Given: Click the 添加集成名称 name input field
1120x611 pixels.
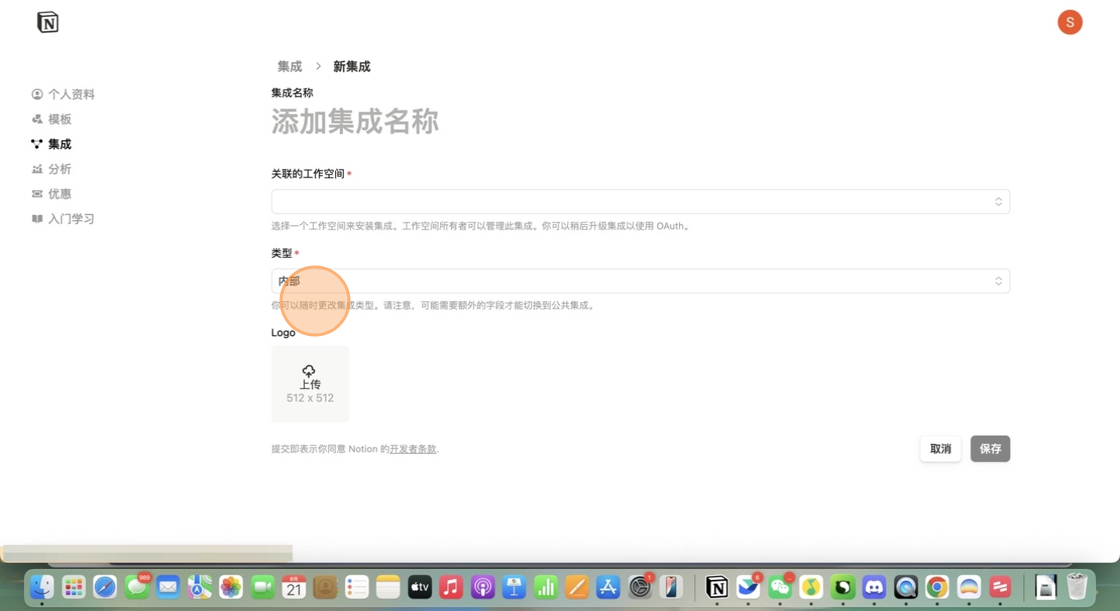Looking at the screenshot, I should tap(354, 122).
